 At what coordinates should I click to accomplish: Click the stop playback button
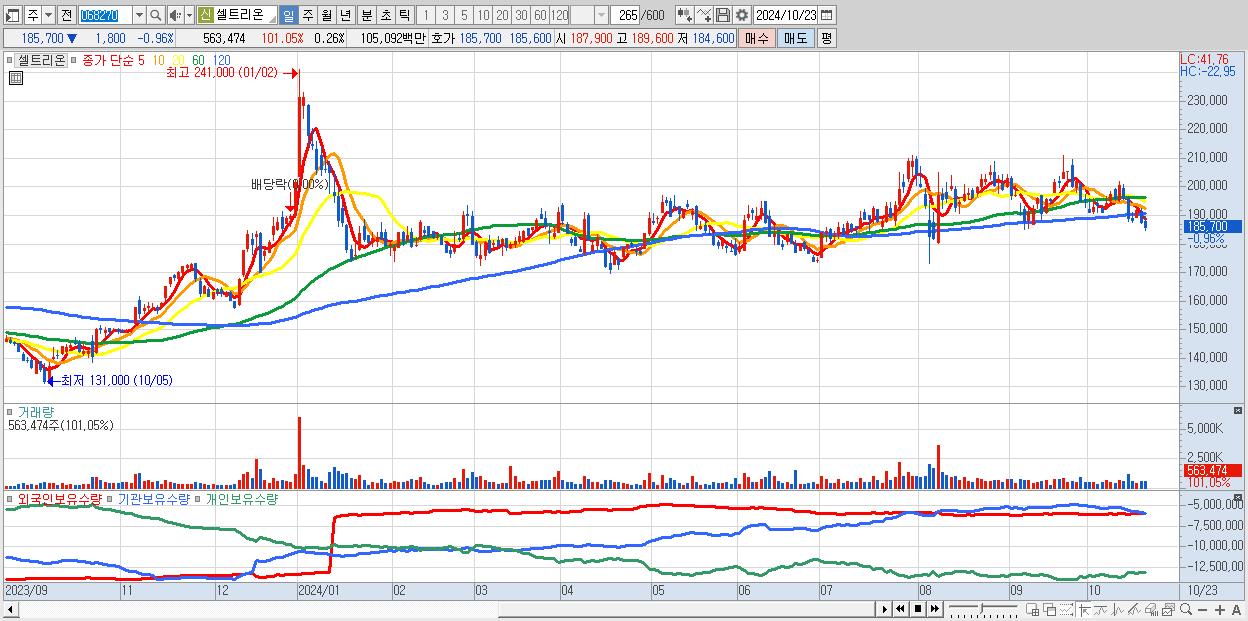click(x=917, y=609)
